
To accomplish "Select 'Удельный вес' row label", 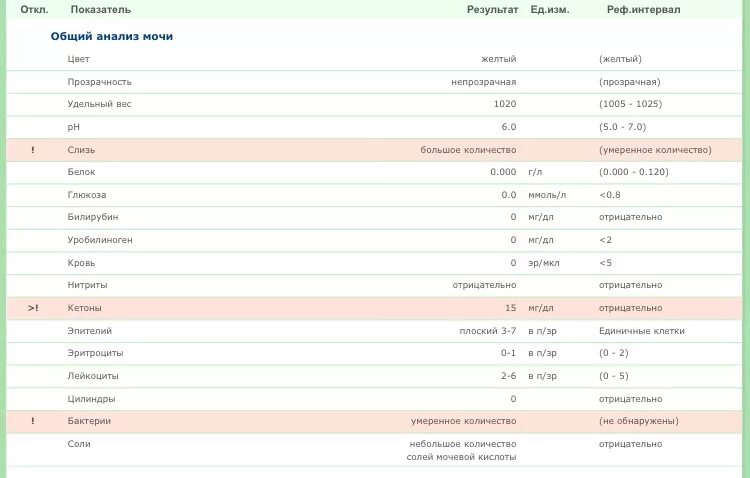I will [x=99, y=104].
